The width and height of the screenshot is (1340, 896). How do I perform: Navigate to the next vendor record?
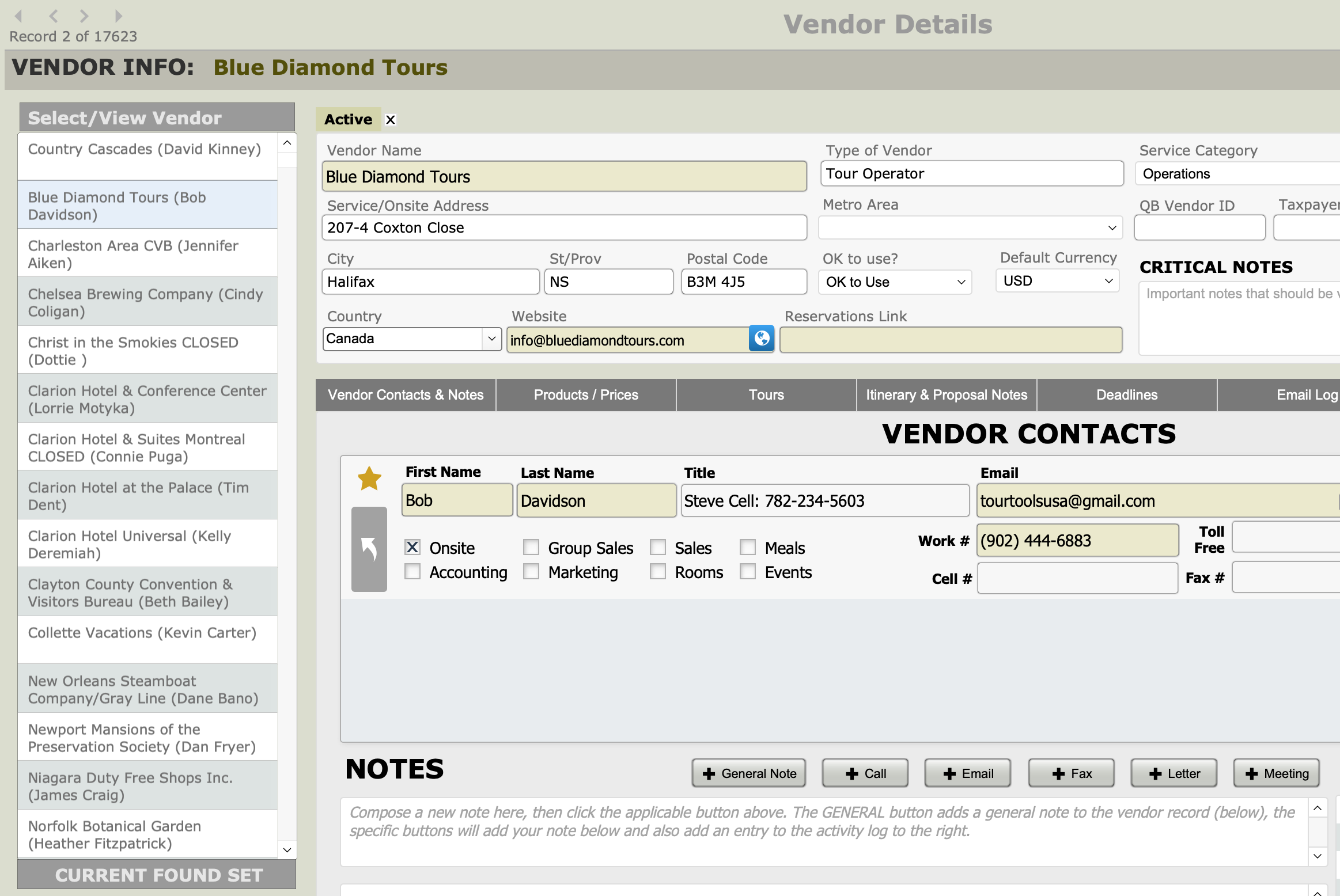coord(84,17)
